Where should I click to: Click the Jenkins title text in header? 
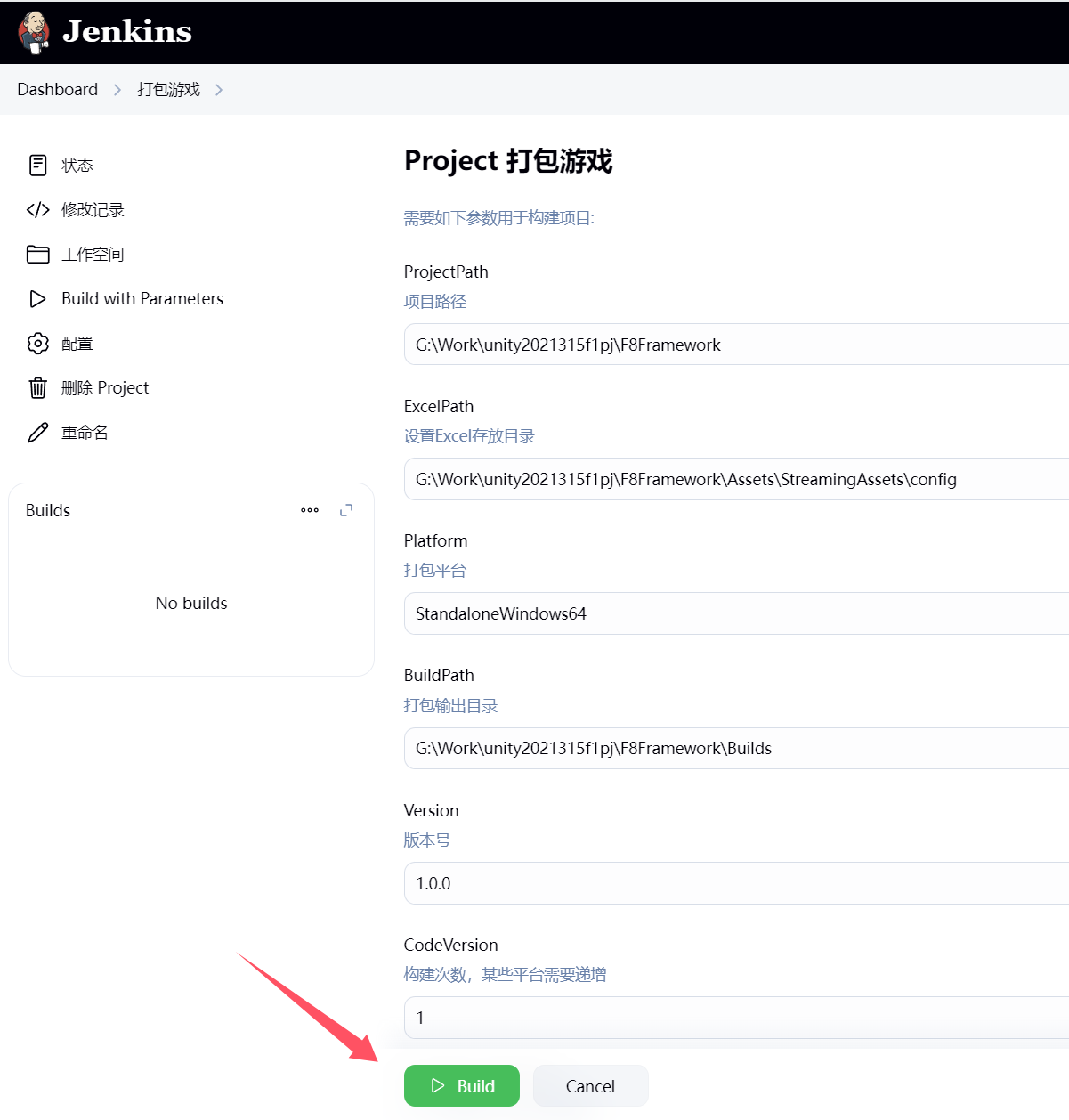(x=127, y=32)
